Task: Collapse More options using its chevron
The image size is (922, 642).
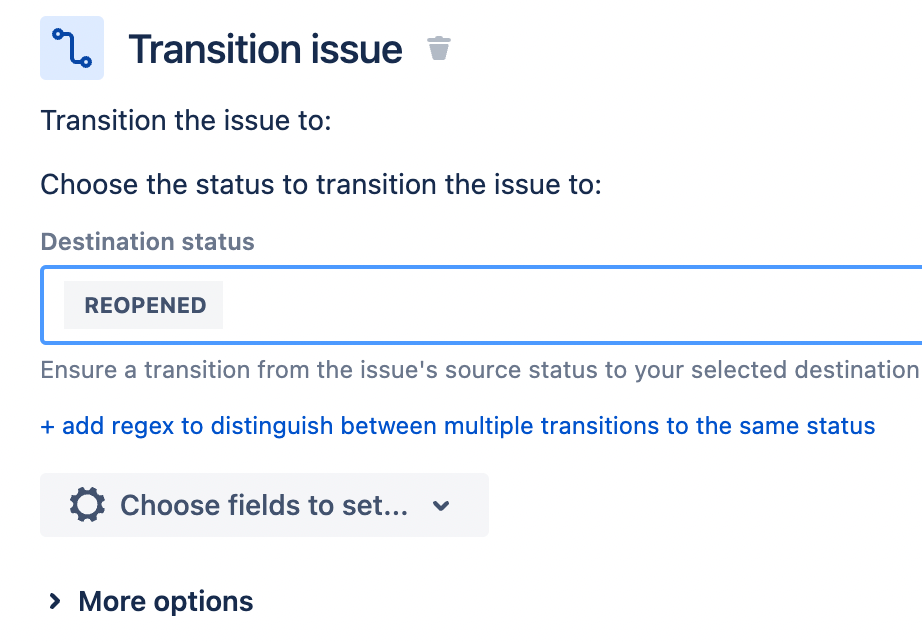Action: (55, 601)
